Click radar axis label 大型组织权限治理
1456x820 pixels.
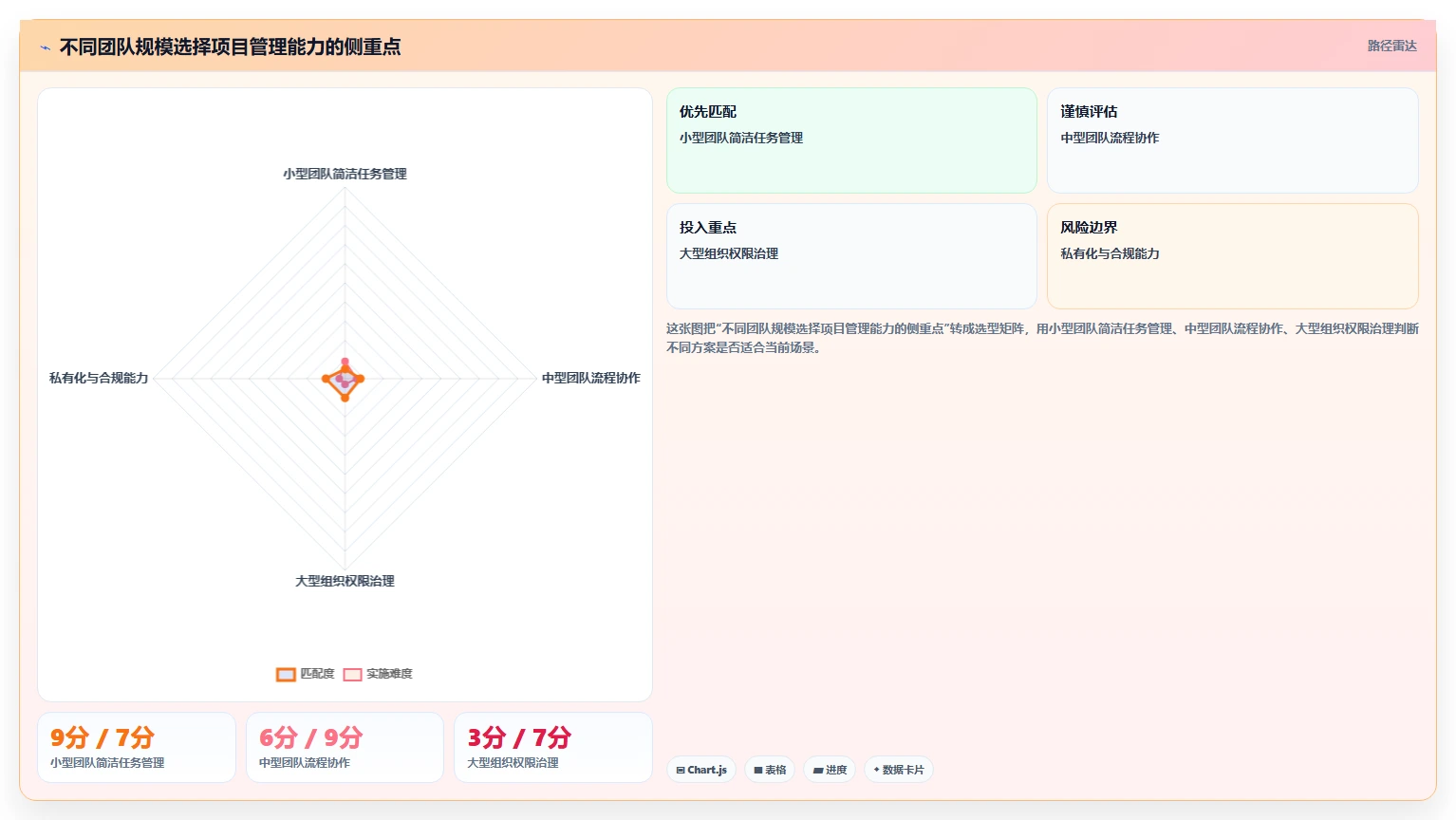click(345, 581)
